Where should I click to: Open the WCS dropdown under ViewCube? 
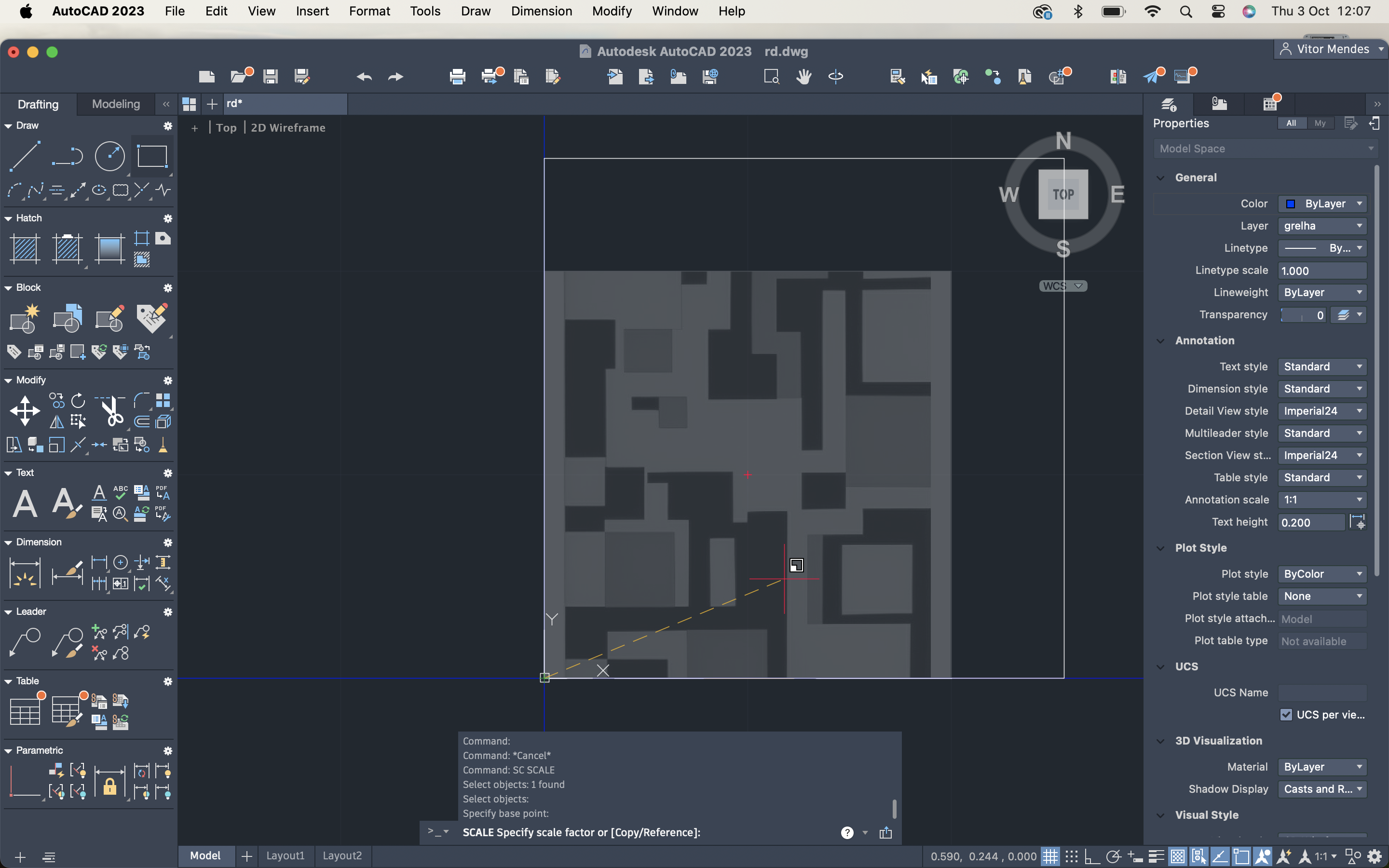coord(1063,286)
